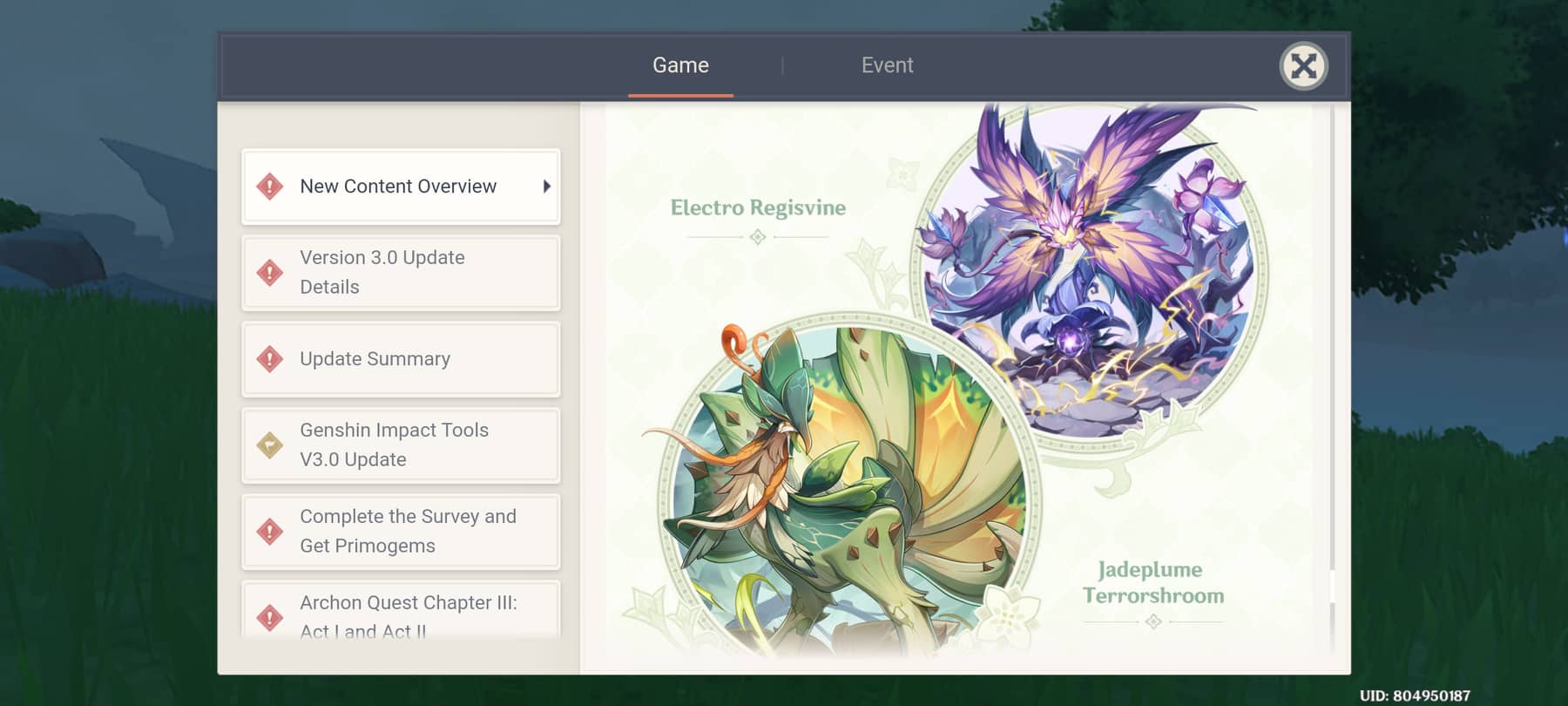Screen dimensions: 1568x706
Task: Click the arrow beside New Content Overview
Action: coord(546,187)
